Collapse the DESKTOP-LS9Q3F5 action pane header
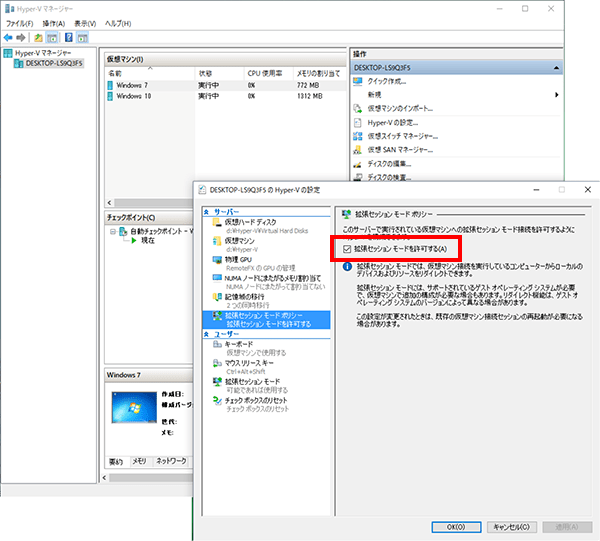The width and height of the screenshot is (600, 541). click(x=556, y=68)
